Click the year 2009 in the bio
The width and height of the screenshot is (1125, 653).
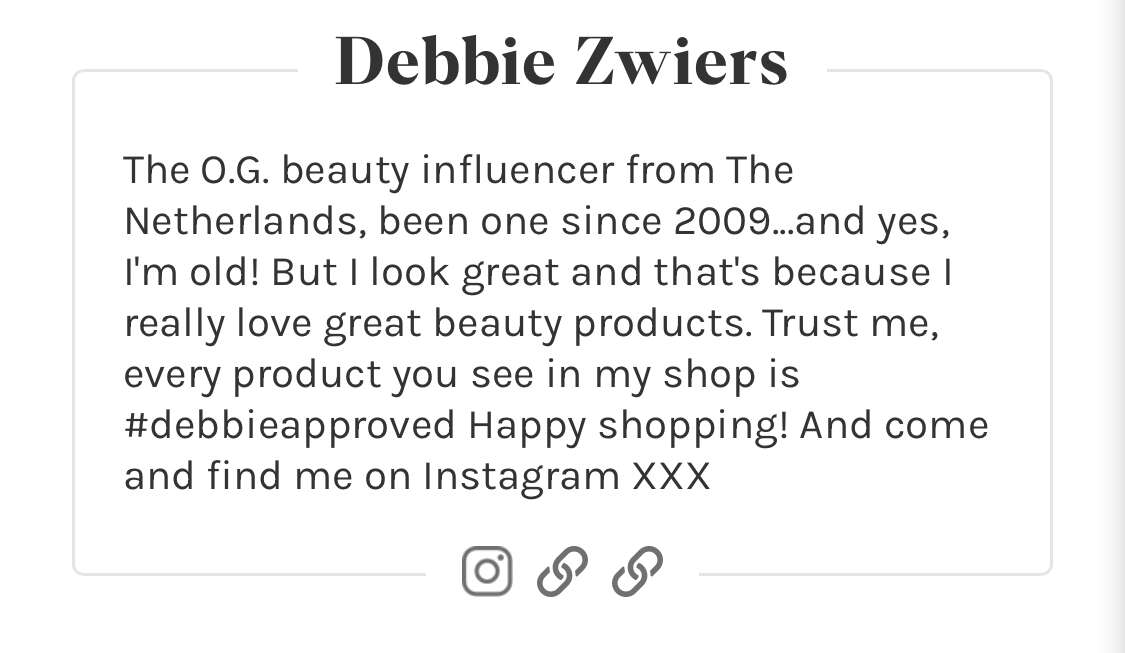point(724,222)
